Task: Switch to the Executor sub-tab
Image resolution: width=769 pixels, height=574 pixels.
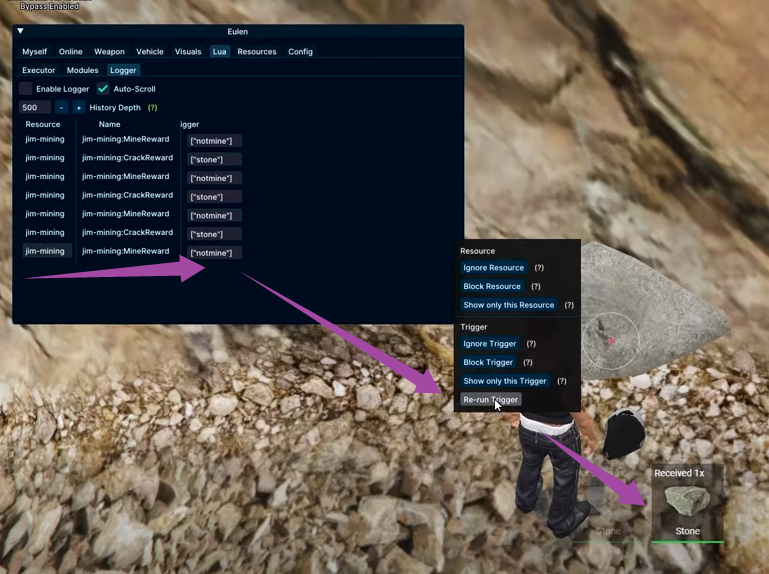Action: (x=39, y=70)
